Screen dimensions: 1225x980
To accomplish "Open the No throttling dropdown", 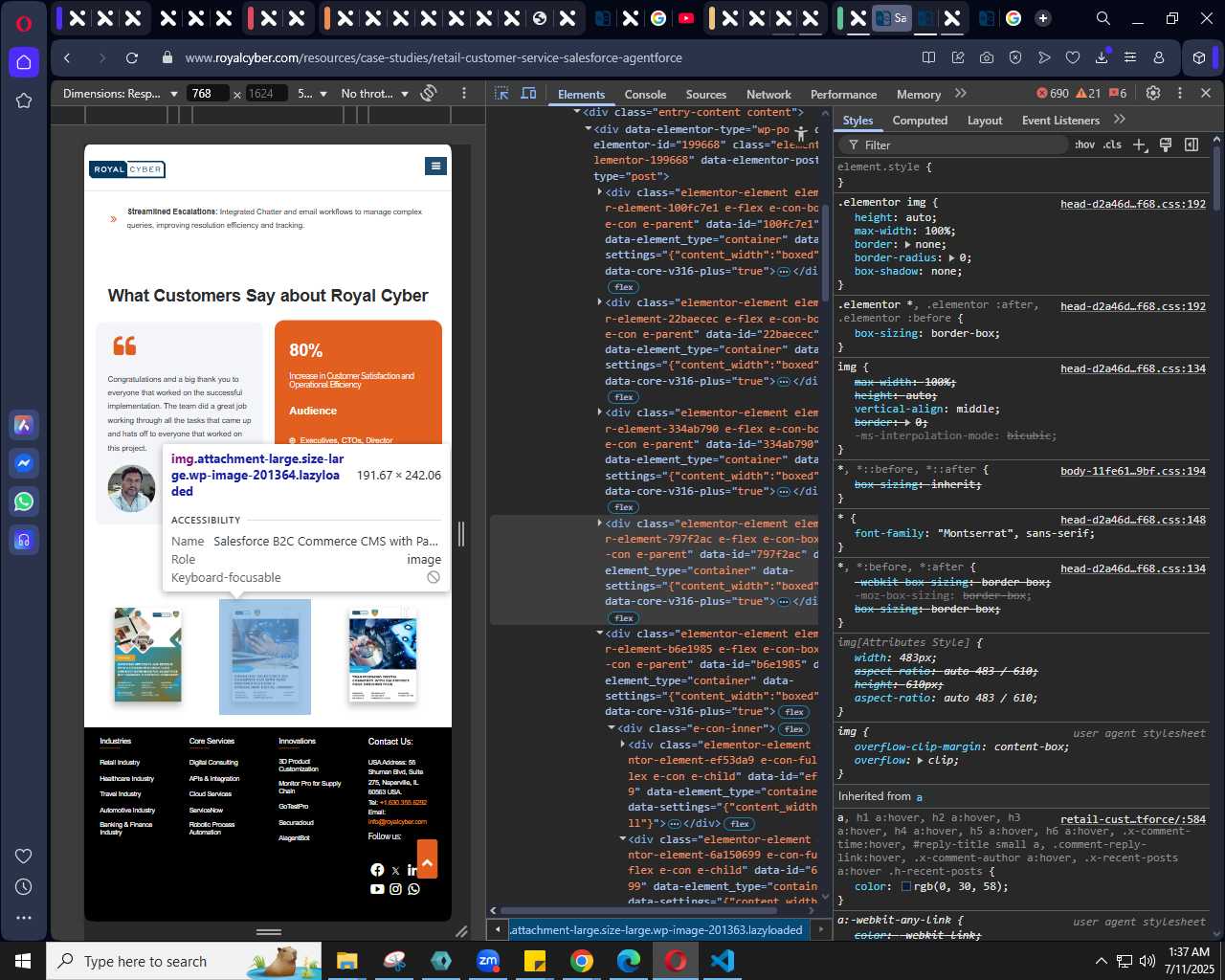I will coord(374,94).
